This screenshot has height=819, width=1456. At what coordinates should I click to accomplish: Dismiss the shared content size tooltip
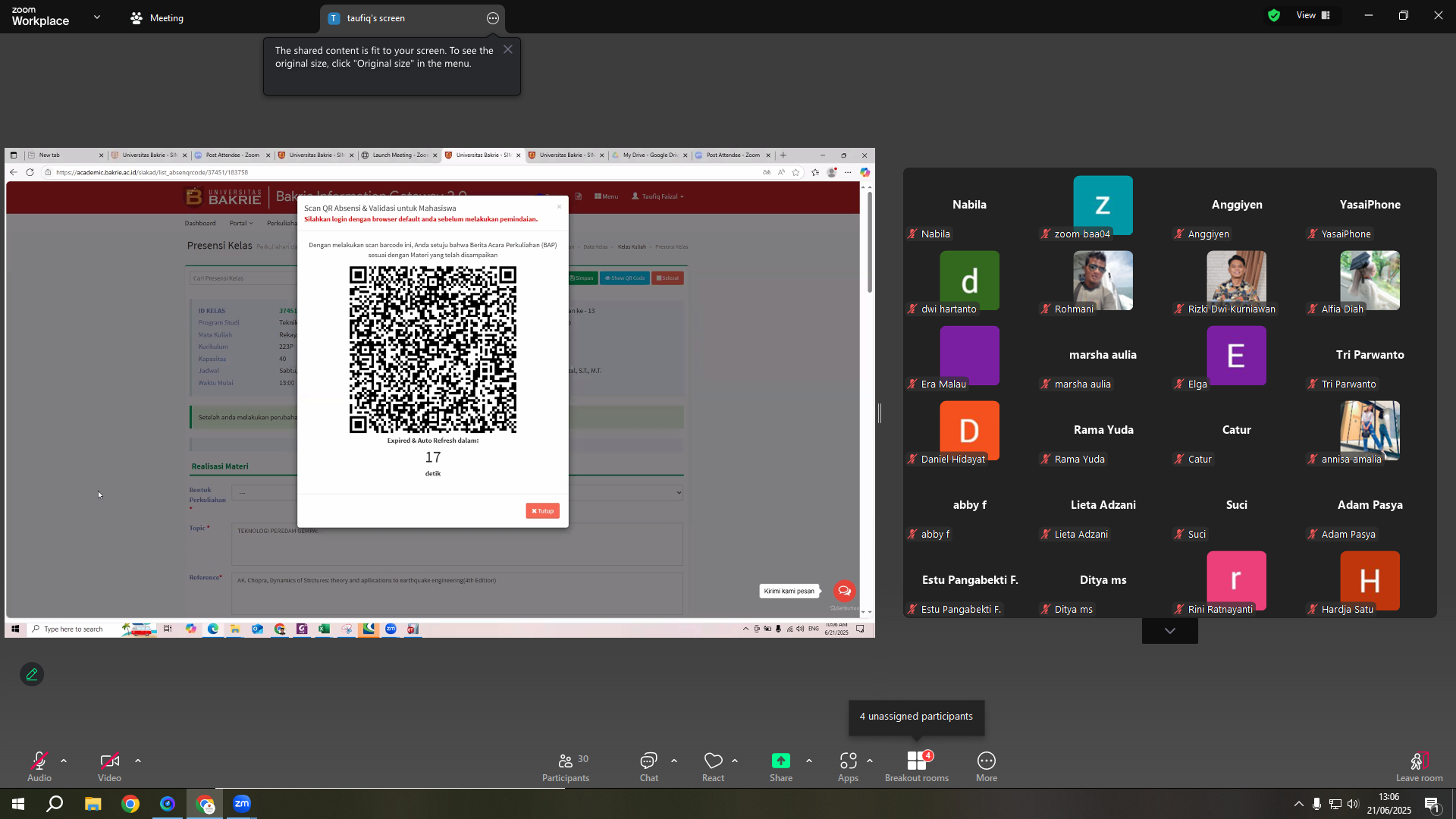point(508,49)
